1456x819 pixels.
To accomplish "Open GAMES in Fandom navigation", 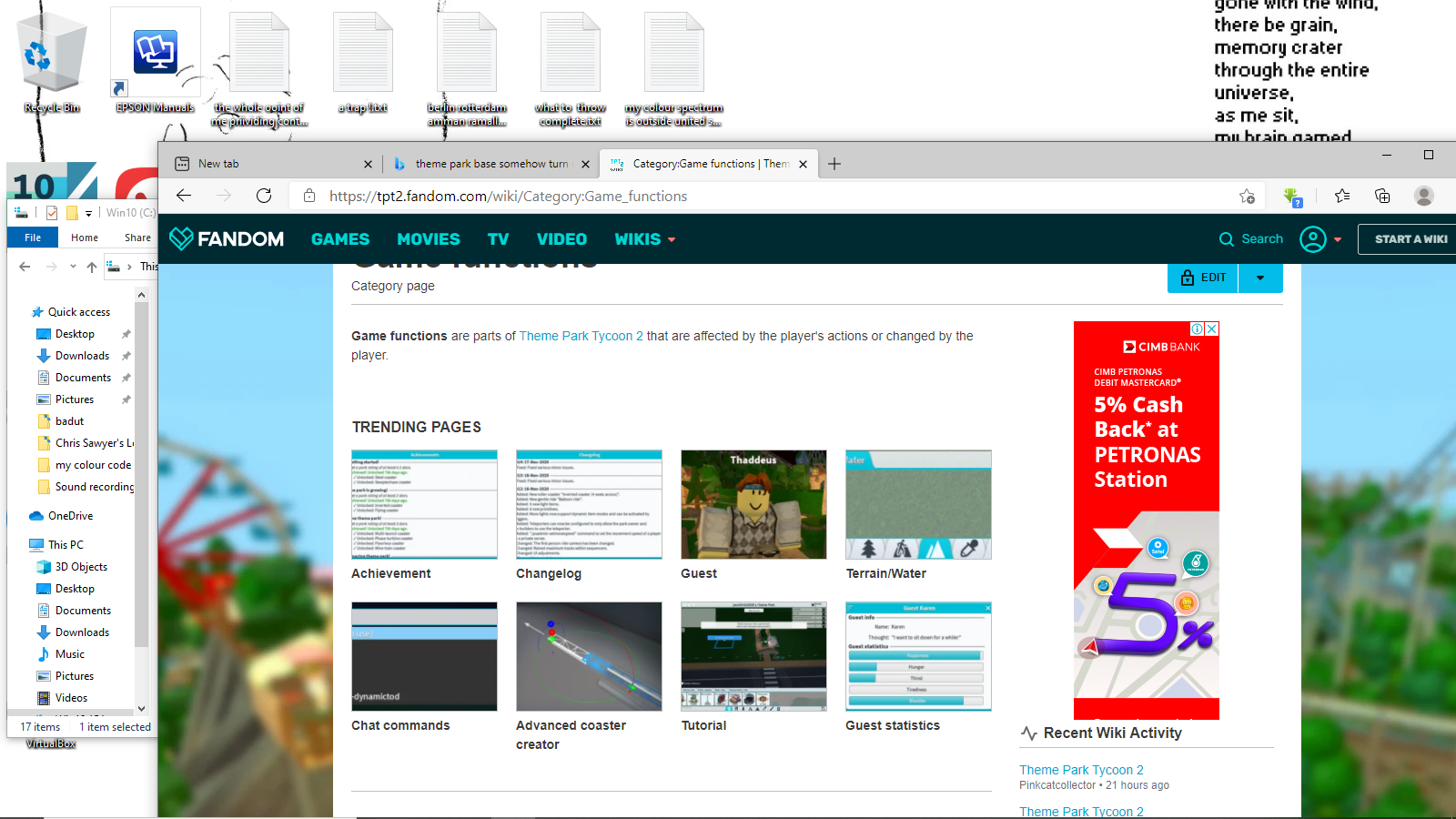I will pyautogui.click(x=340, y=239).
